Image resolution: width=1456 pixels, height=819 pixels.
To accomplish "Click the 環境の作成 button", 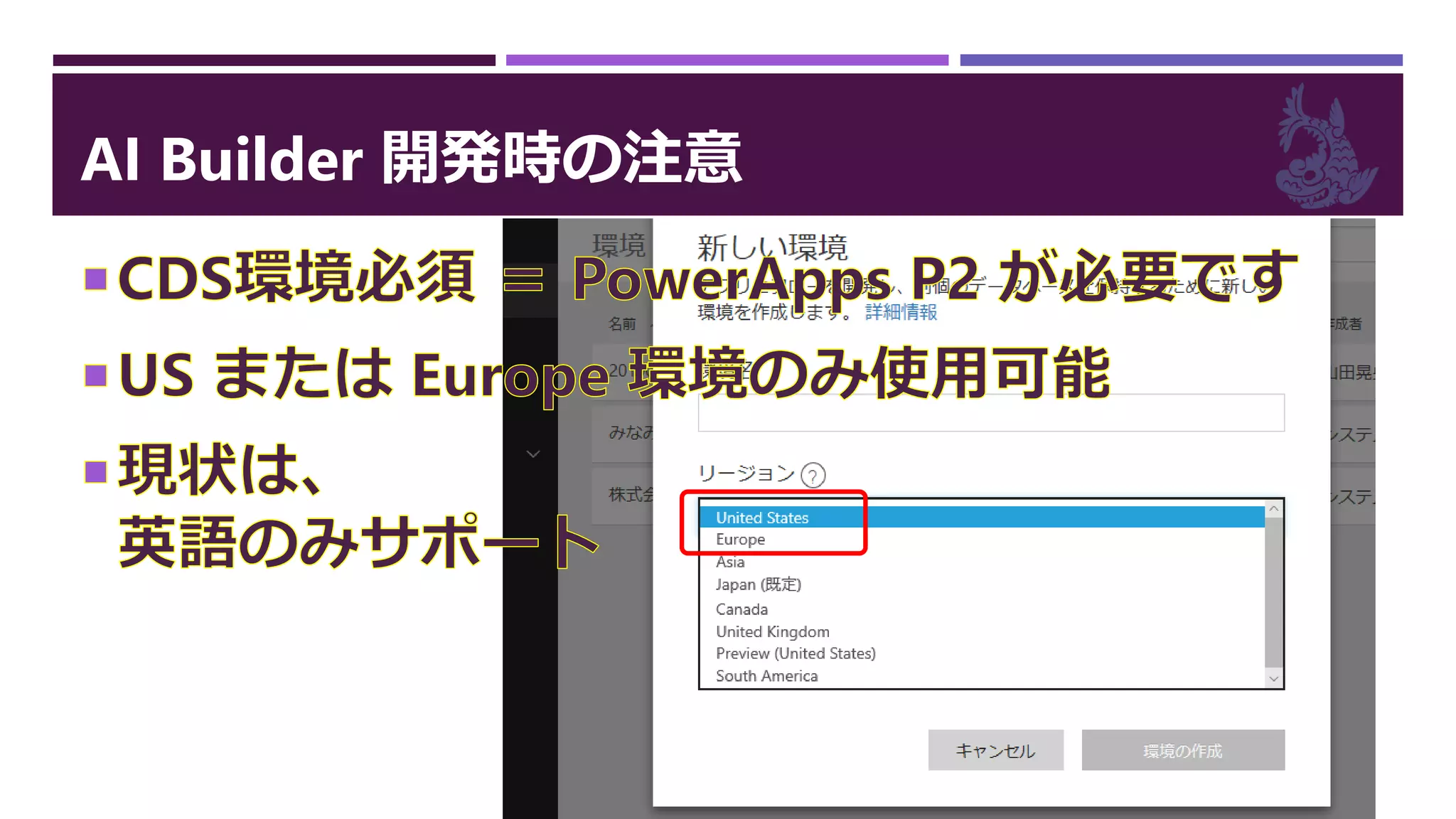I will coord(1183,750).
